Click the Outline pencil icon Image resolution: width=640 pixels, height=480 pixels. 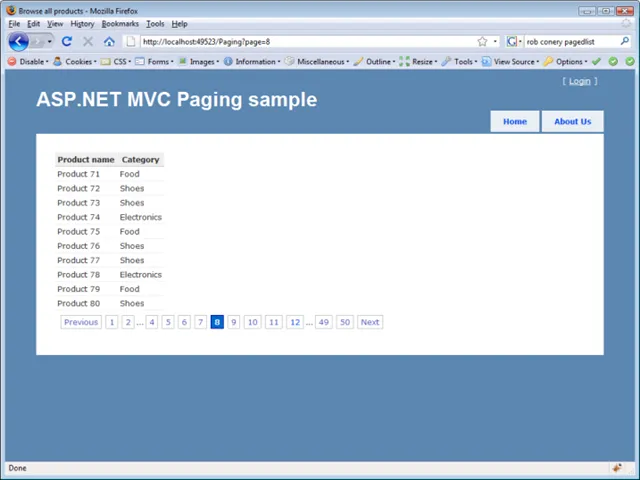click(x=358, y=61)
